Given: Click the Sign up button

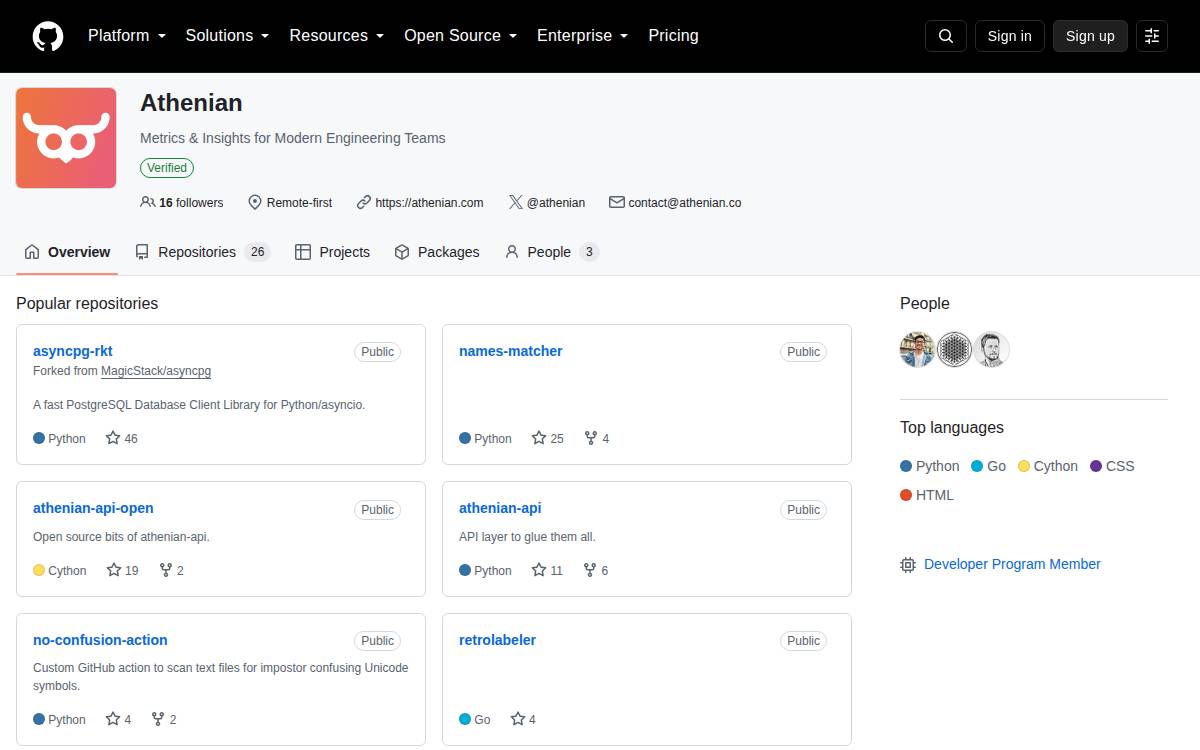Looking at the screenshot, I should (x=1090, y=36).
